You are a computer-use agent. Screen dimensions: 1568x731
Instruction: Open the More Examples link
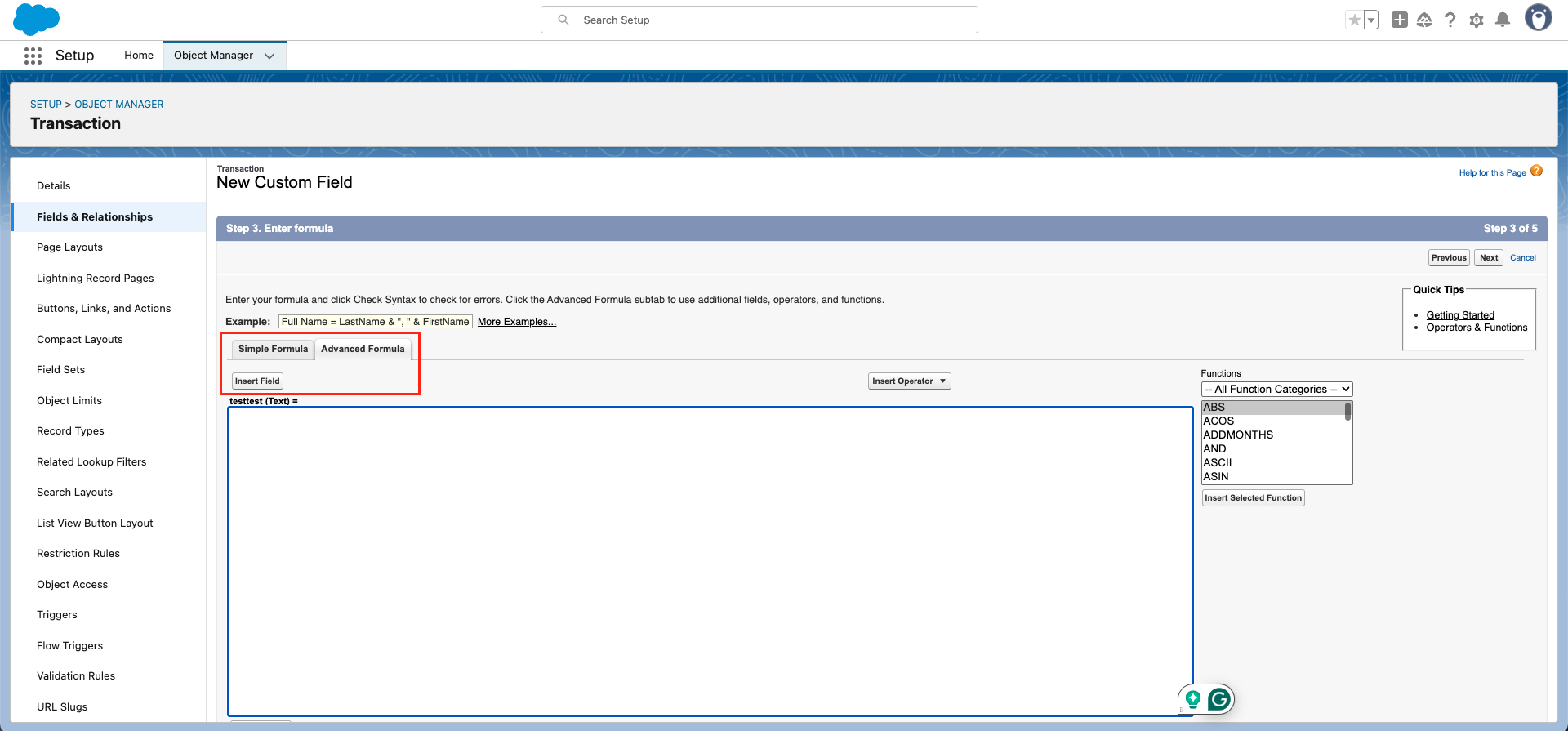pyautogui.click(x=517, y=322)
